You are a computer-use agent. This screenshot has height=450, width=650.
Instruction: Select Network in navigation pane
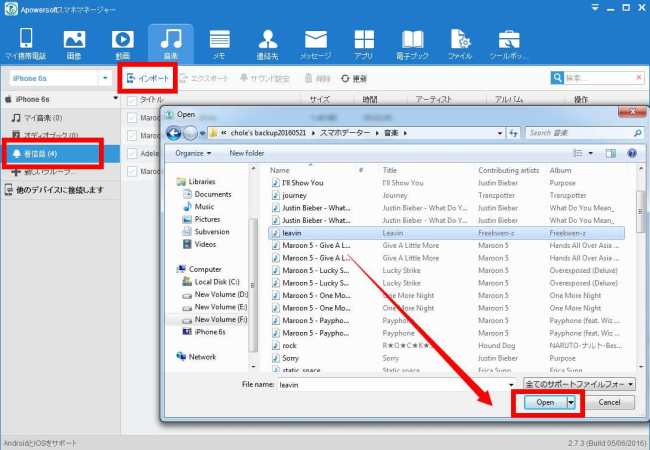click(196, 357)
